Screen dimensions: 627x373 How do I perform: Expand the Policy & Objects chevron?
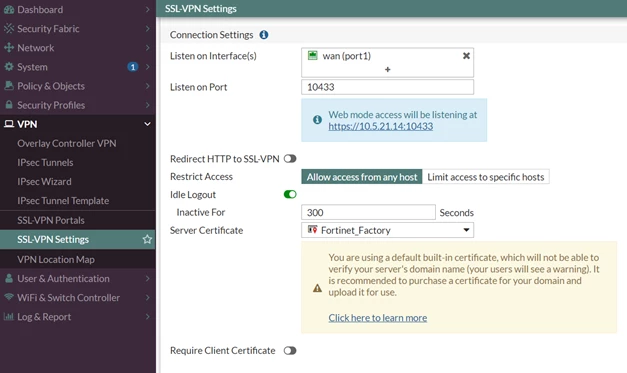tap(148, 86)
